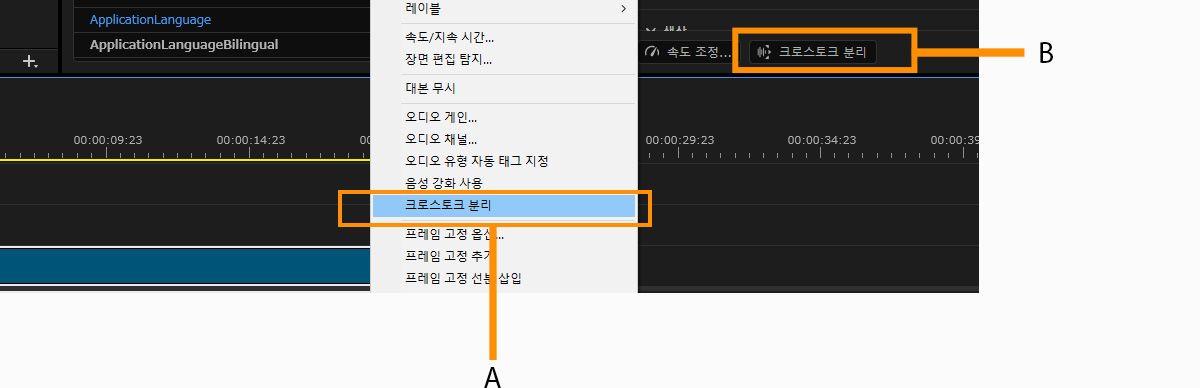
Task: Select the ApplicationLanguage row
Action: click(x=222, y=19)
